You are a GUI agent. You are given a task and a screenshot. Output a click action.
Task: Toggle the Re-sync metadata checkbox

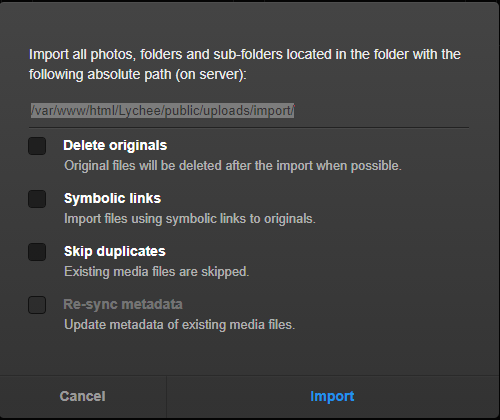click(x=37, y=305)
